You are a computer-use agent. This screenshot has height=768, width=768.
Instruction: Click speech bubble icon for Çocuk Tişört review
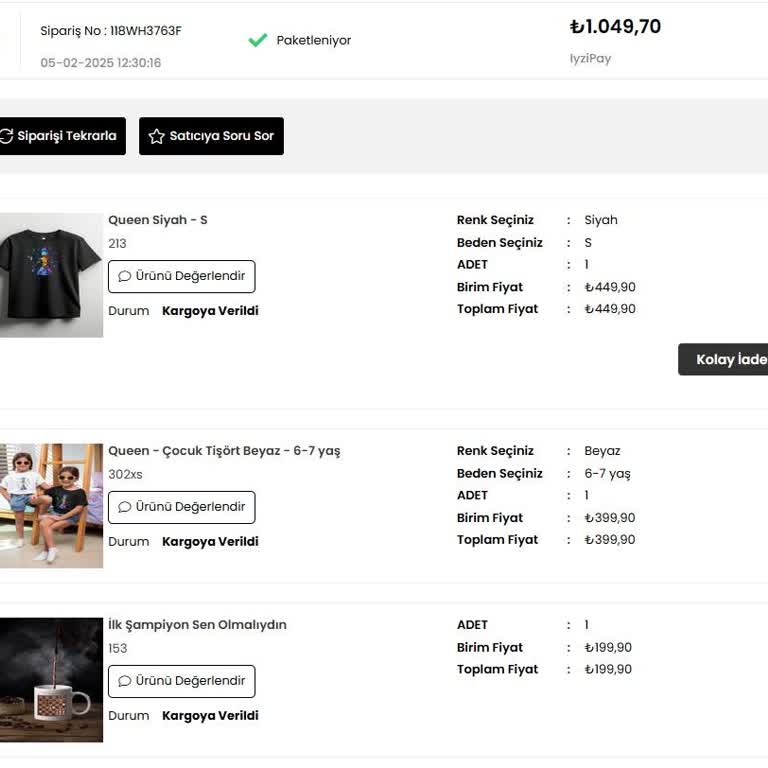[x=125, y=507]
